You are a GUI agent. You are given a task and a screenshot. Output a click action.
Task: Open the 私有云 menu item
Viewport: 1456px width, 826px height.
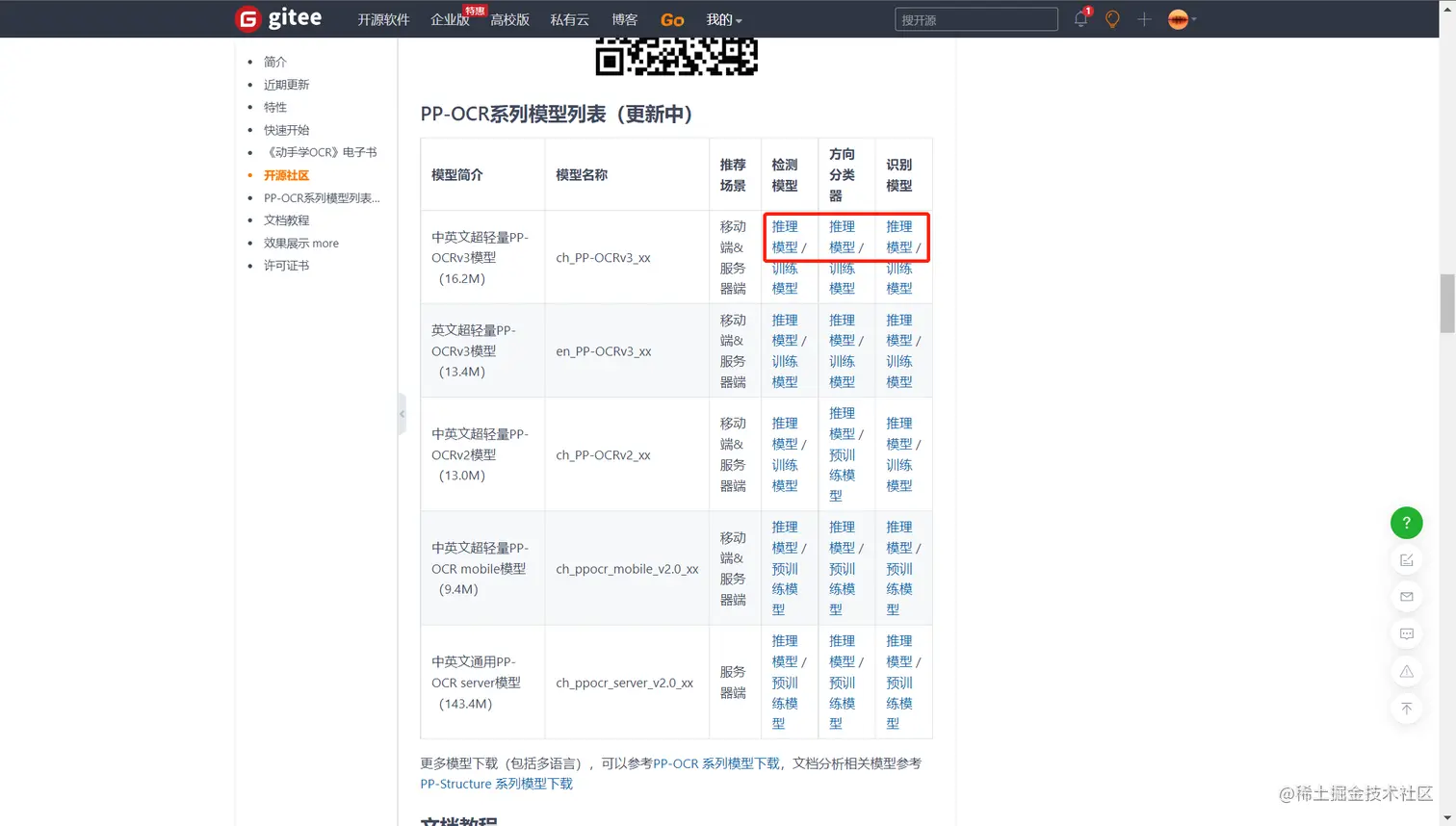[x=569, y=19]
